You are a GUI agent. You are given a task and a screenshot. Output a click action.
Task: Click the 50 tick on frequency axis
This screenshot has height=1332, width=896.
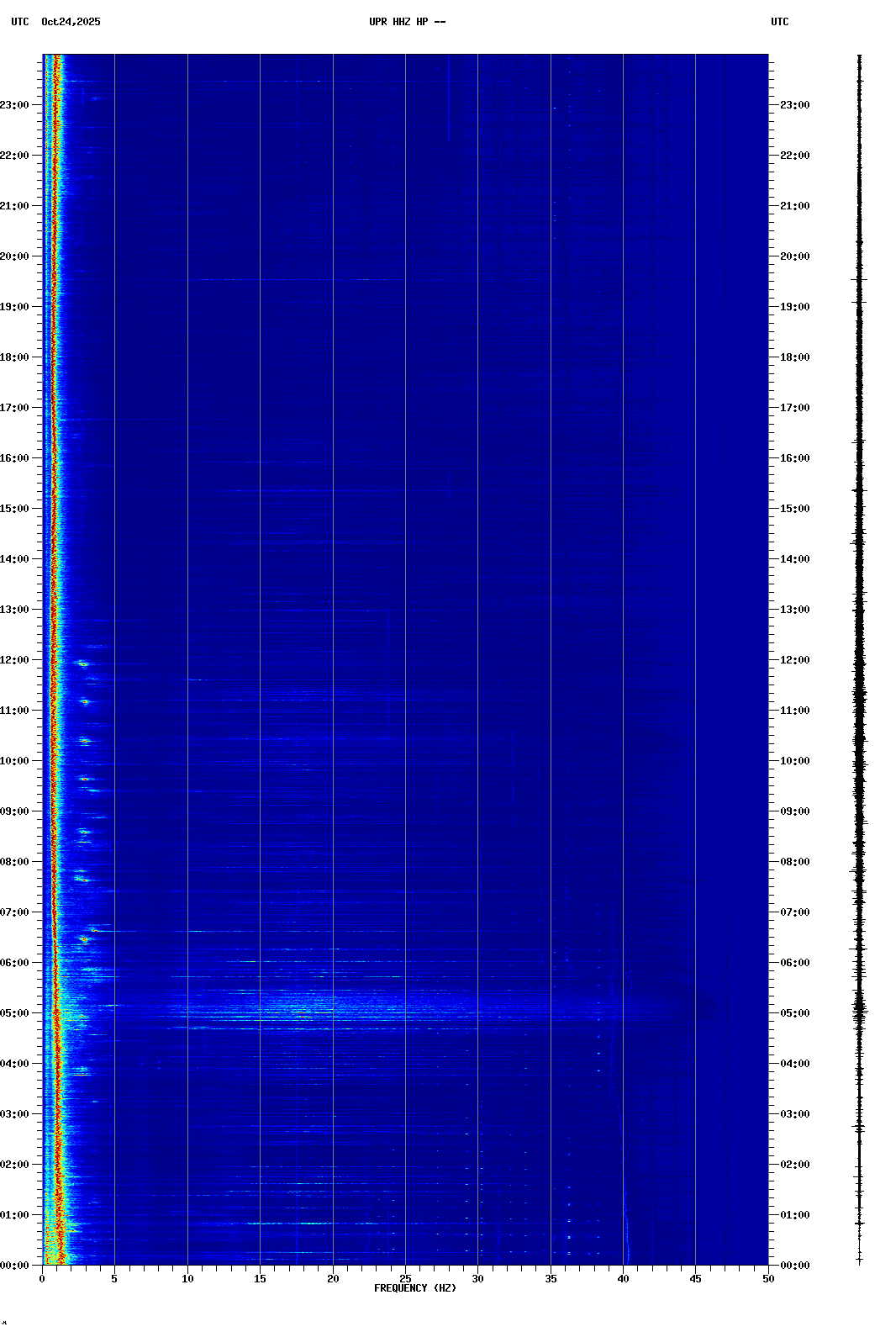(x=768, y=1279)
